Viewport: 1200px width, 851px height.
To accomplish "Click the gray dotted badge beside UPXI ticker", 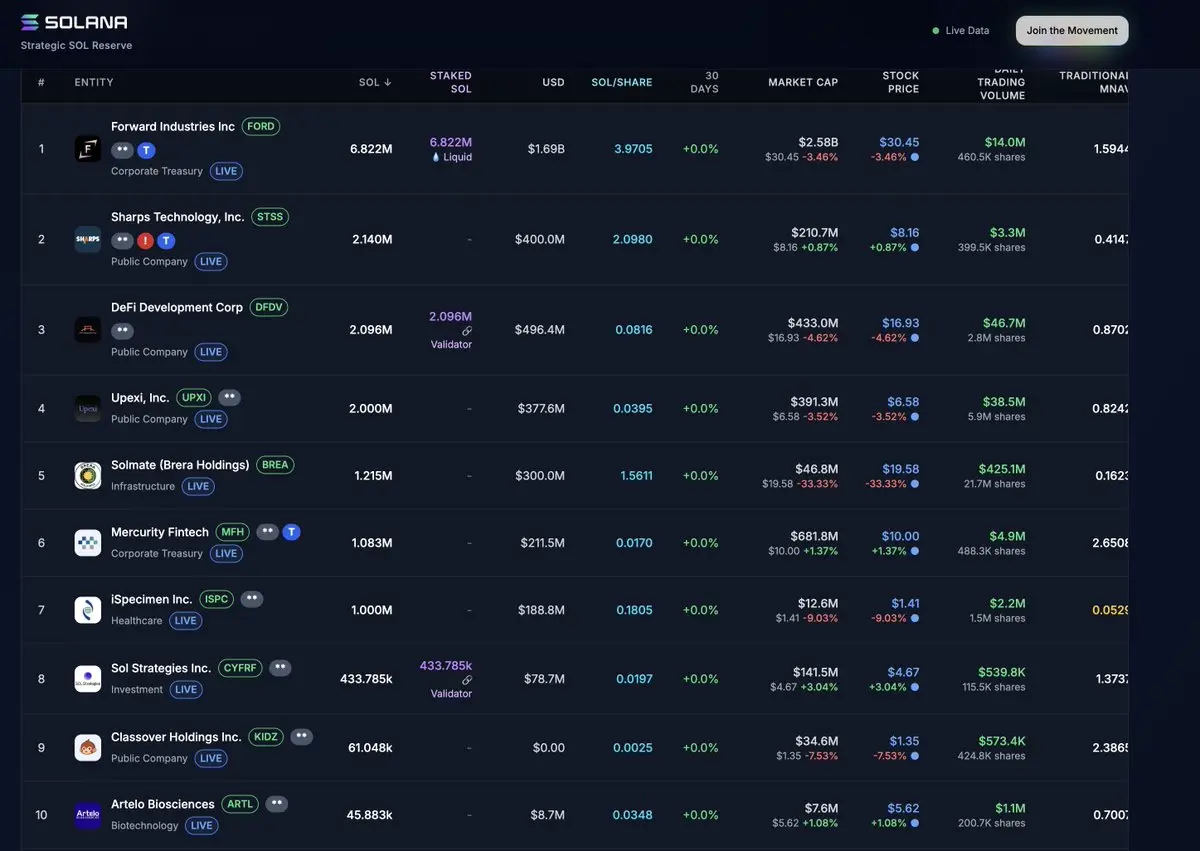I will 229,397.
